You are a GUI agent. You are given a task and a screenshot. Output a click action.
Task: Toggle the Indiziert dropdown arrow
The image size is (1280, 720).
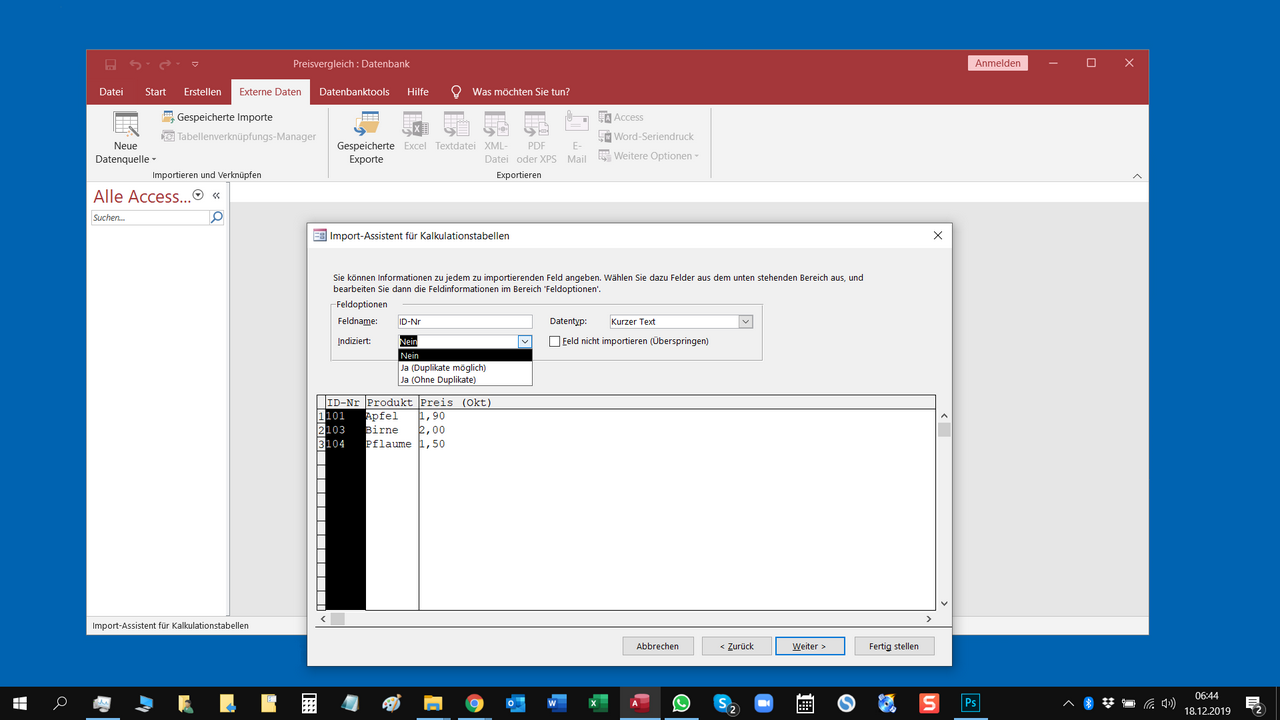[x=525, y=342]
